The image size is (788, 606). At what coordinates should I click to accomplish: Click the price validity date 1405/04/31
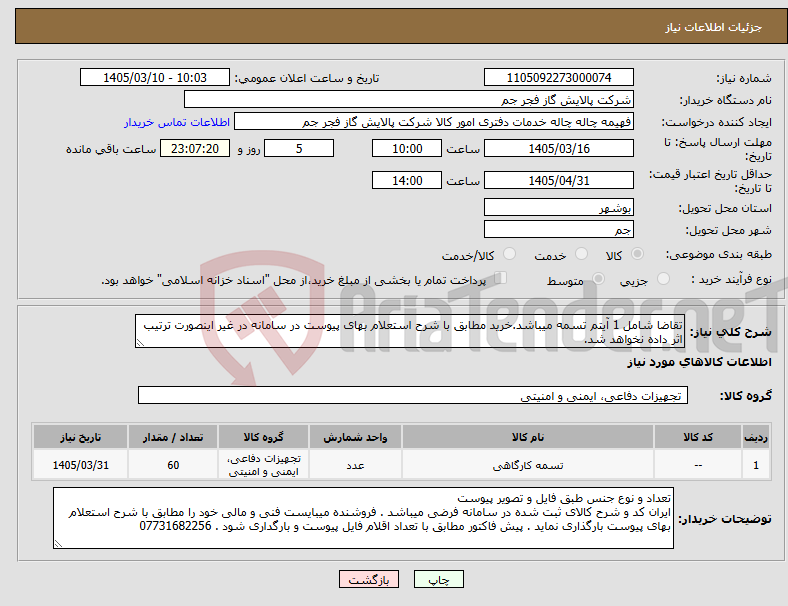(558, 180)
